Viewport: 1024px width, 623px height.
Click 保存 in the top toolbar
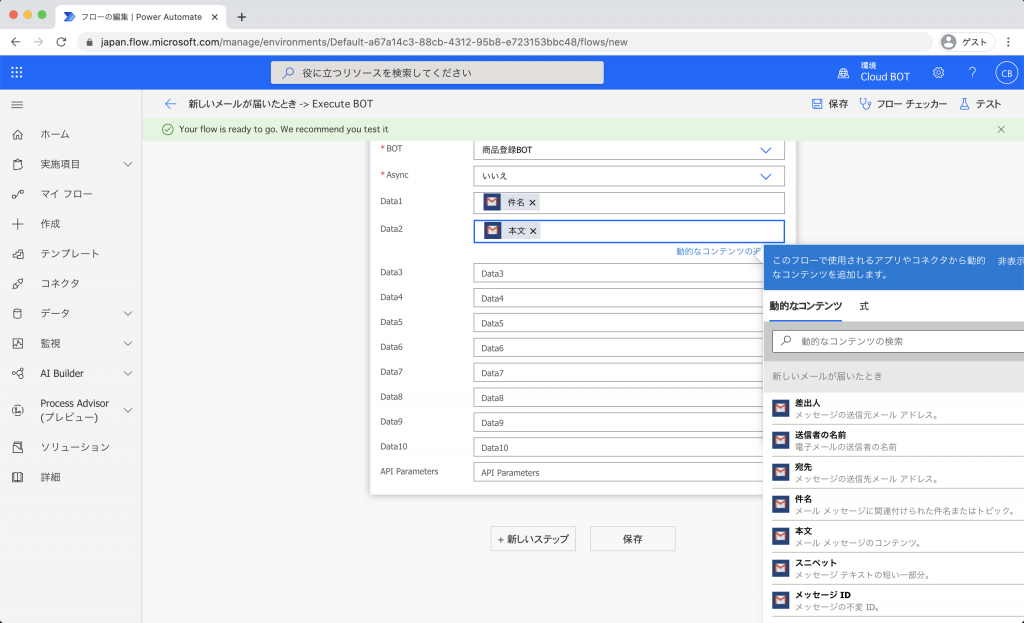pyautogui.click(x=829, y=104)
